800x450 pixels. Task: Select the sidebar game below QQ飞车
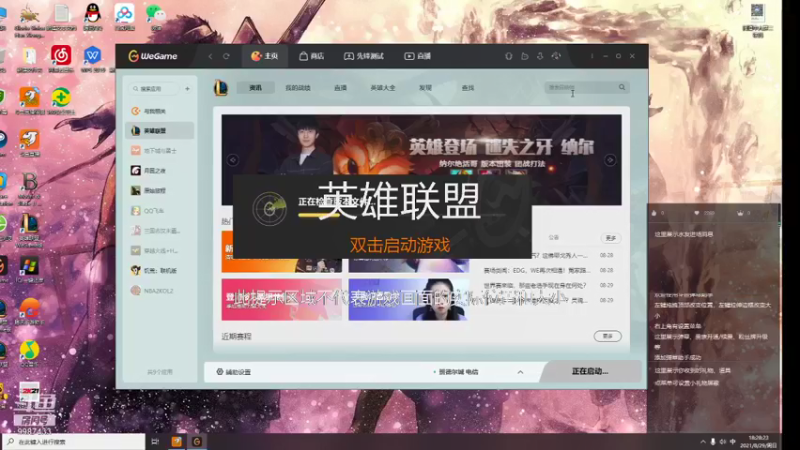[159, 231]
